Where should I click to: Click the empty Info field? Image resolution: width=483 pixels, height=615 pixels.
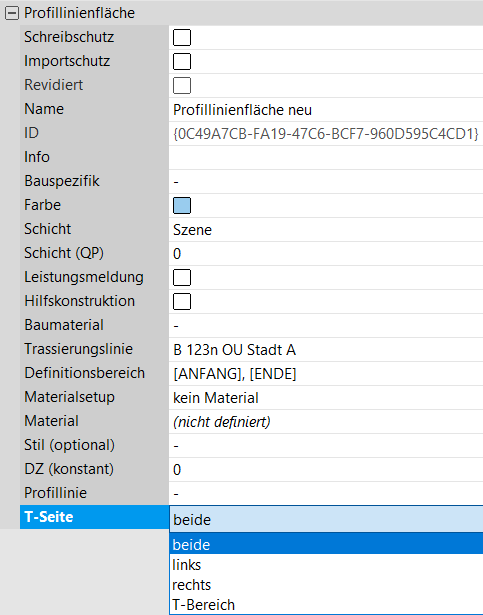click(x=326, y=158)
